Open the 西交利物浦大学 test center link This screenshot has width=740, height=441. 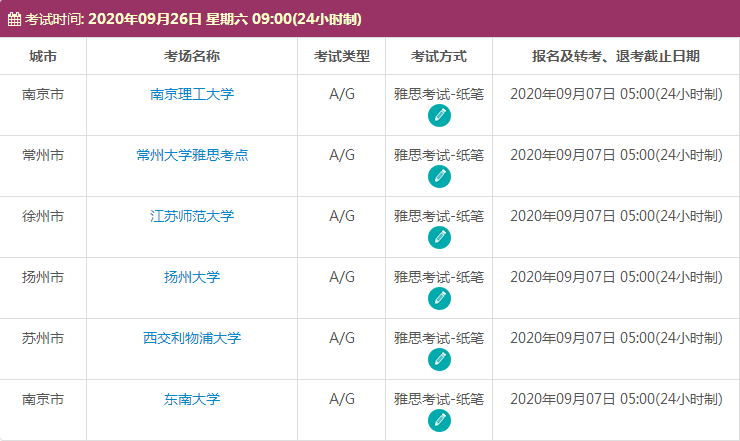[x=192, y=338]
